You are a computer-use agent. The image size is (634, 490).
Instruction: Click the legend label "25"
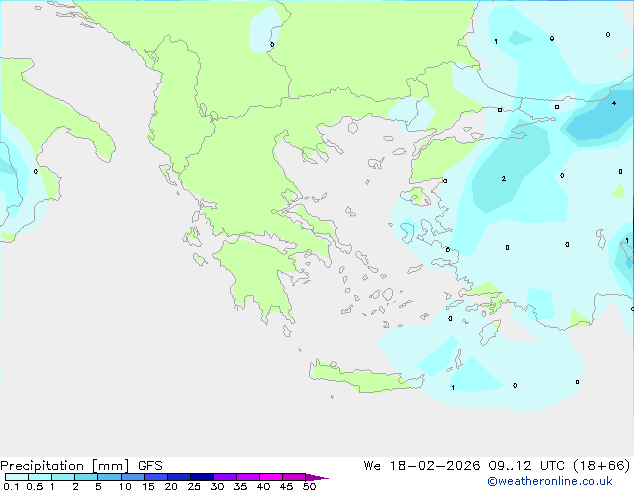tap(194, 486)
